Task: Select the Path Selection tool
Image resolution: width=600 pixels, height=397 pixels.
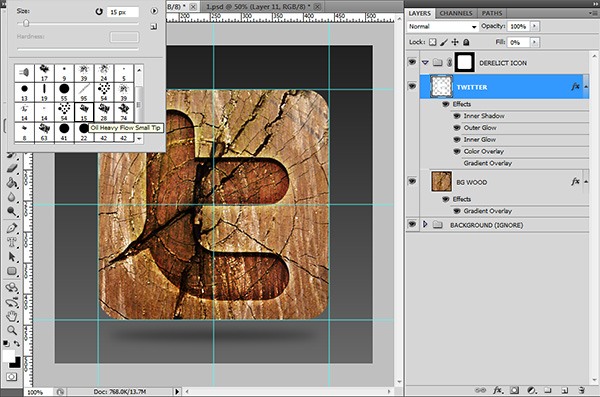Action: pyautogui.click(x=12, y=256)
